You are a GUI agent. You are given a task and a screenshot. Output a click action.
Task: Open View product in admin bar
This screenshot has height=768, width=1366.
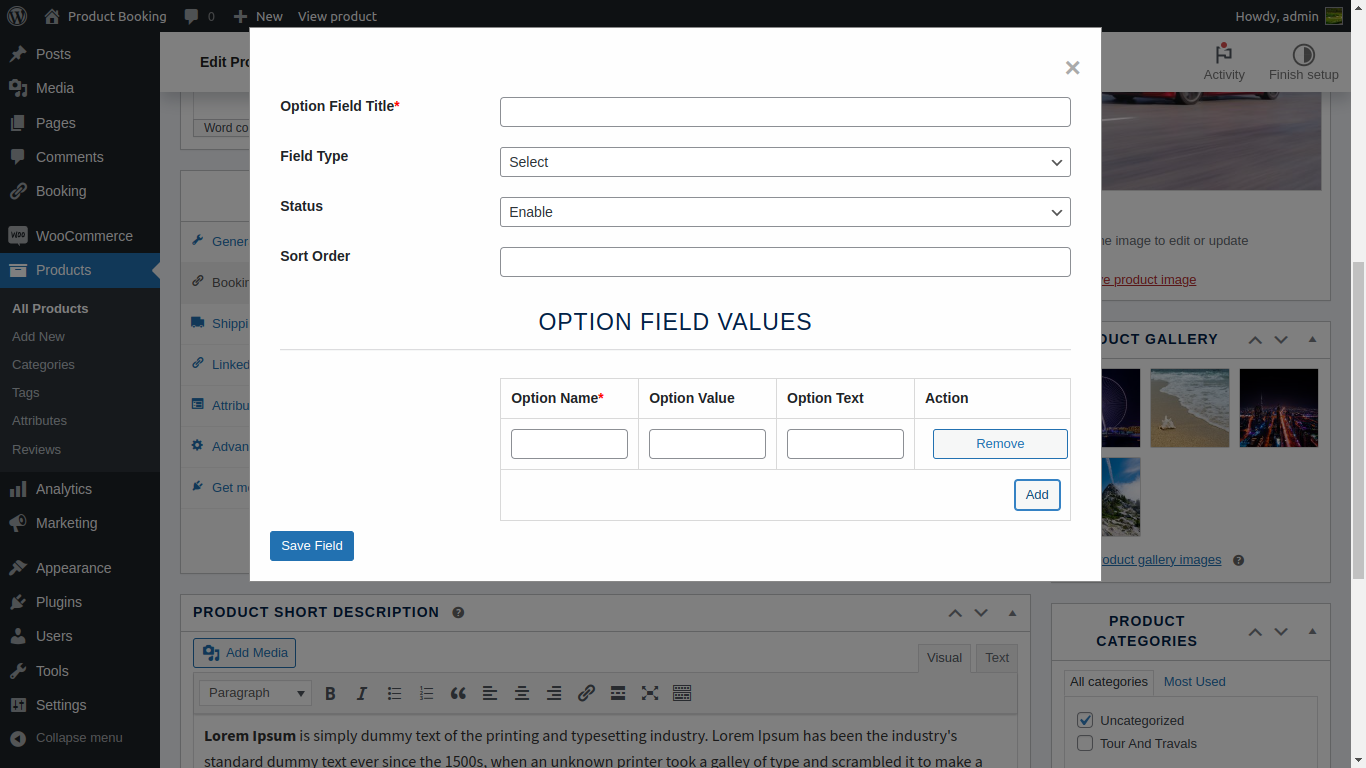tap(337, 16)
